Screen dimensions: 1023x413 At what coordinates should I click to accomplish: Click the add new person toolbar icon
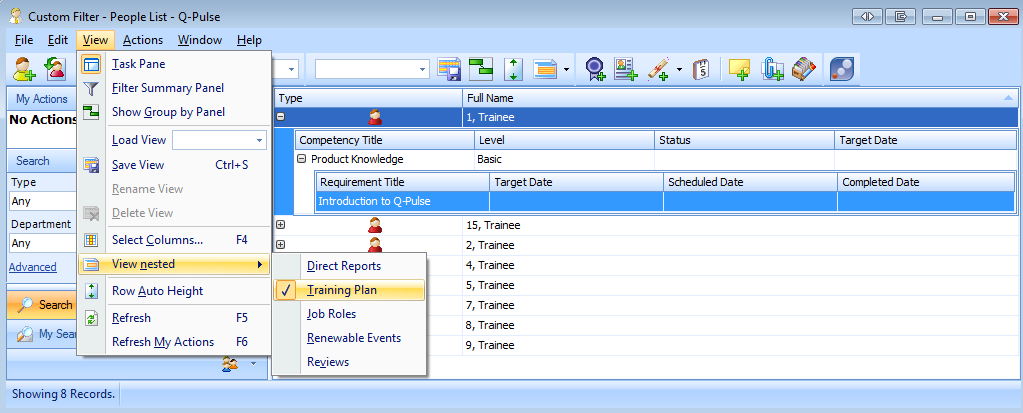coord(24,69)
